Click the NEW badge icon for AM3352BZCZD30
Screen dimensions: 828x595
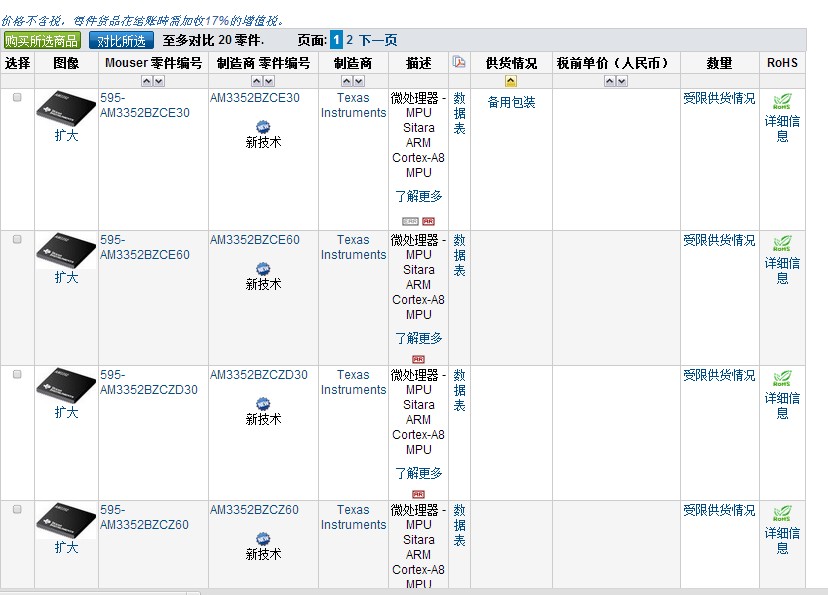point(263,404)
